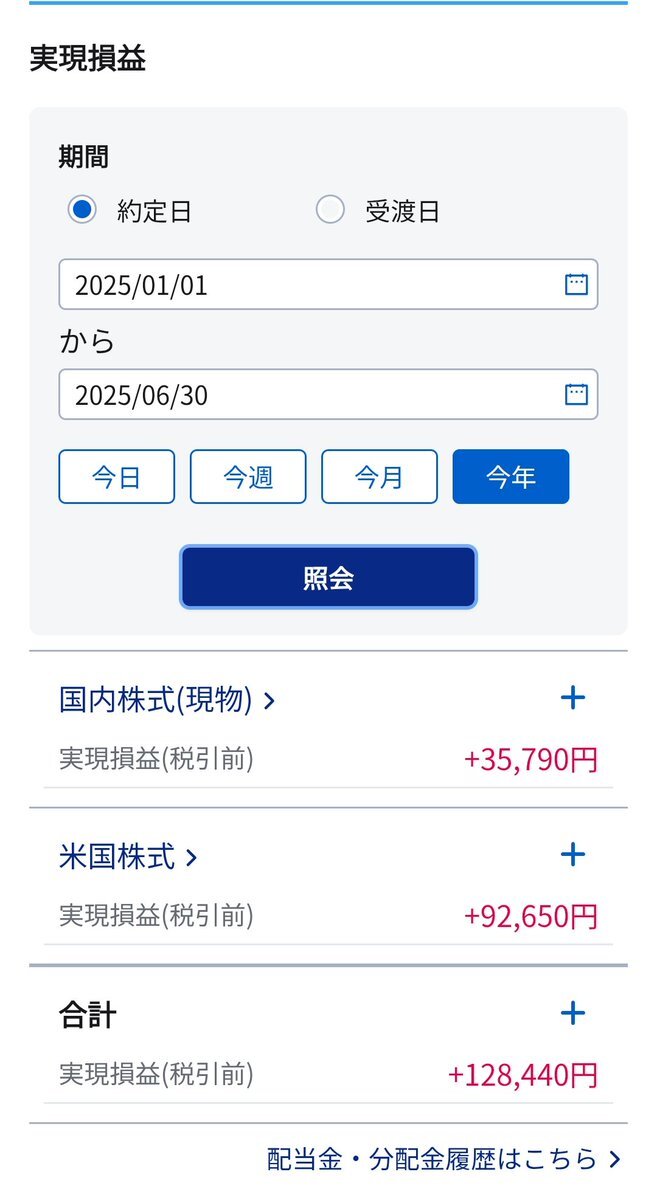
Task: Click the 2025/01/01 start date field
Action: tap(328, 284)
